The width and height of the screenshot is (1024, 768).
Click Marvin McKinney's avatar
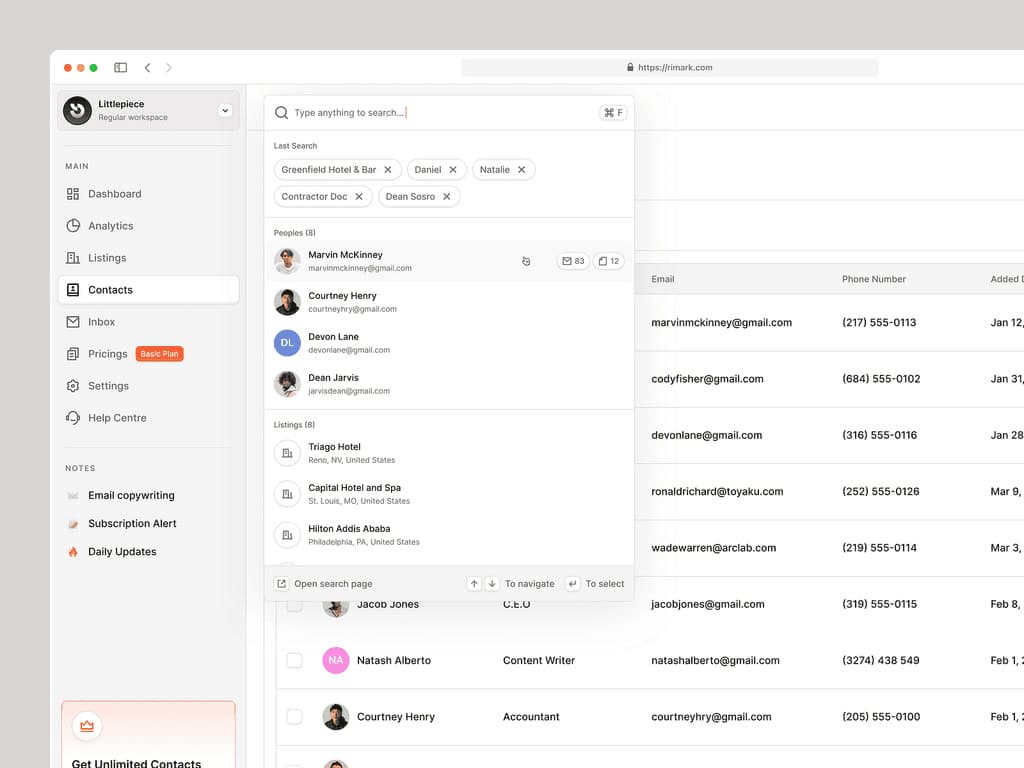tap(287, 261)
